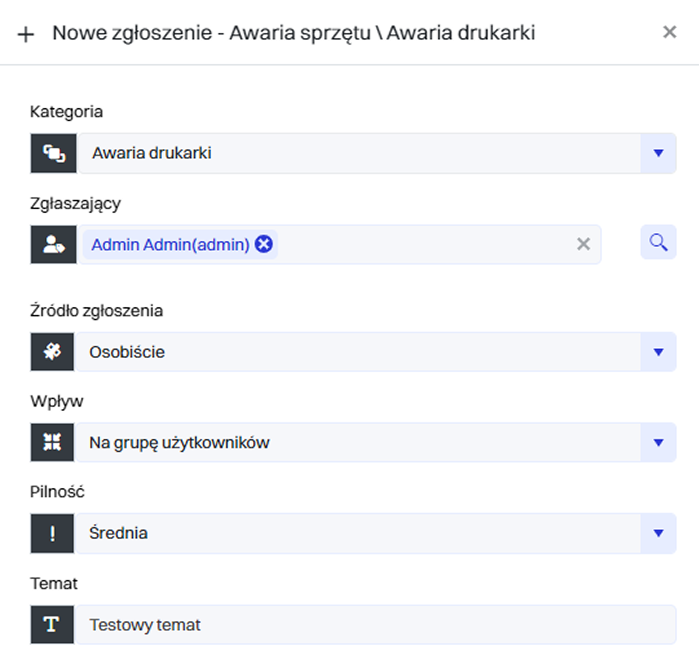Click the Pilność exclamation mark icon

[53, 533]
